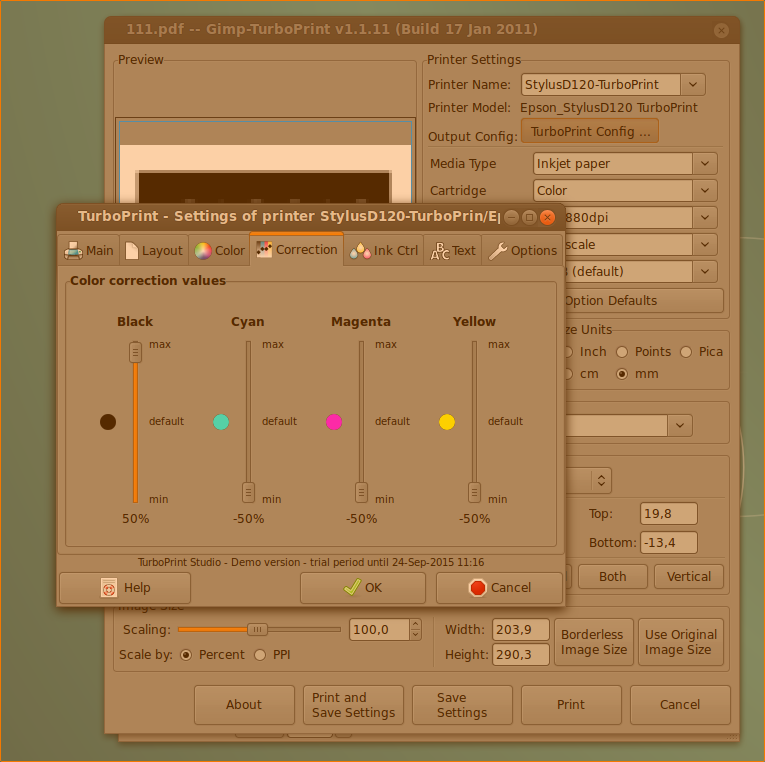Image resolution: width=765 pixels, height=762 pixels.
Task: Click the Black correction slider handle
Action: point(136,352)
